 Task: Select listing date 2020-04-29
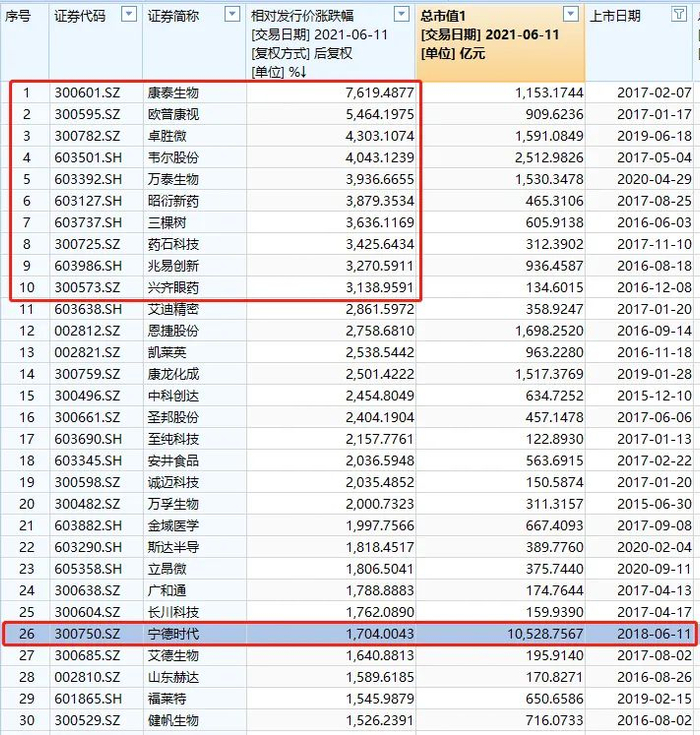(655, 179)
